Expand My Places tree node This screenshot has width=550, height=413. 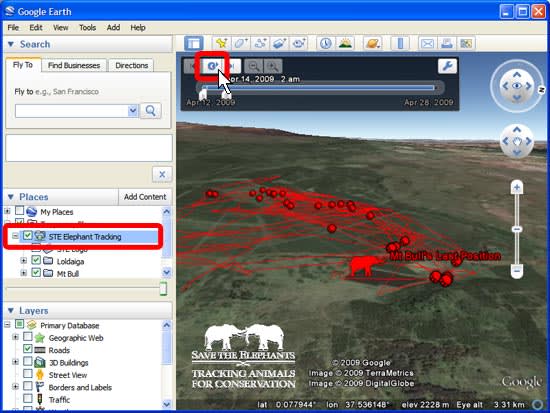coord(7,211)
